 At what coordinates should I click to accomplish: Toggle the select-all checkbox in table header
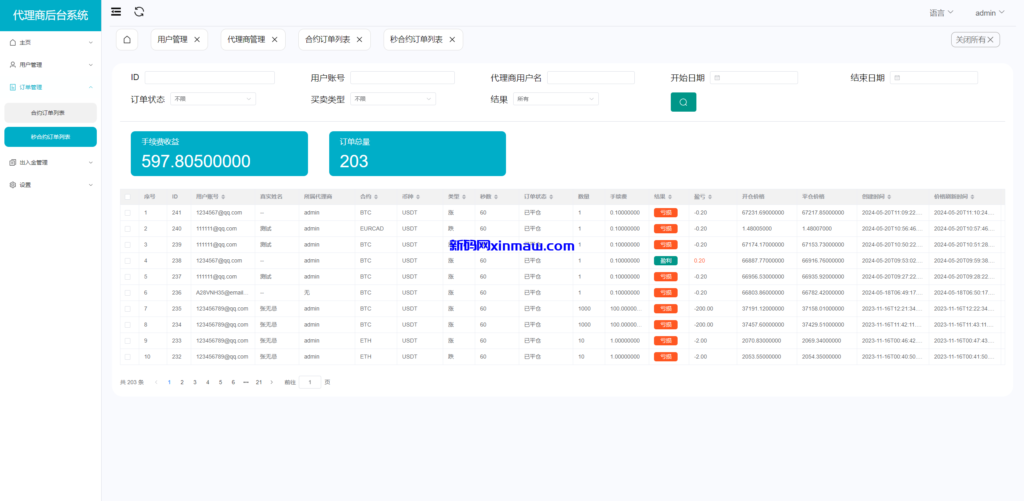(127, 197)
